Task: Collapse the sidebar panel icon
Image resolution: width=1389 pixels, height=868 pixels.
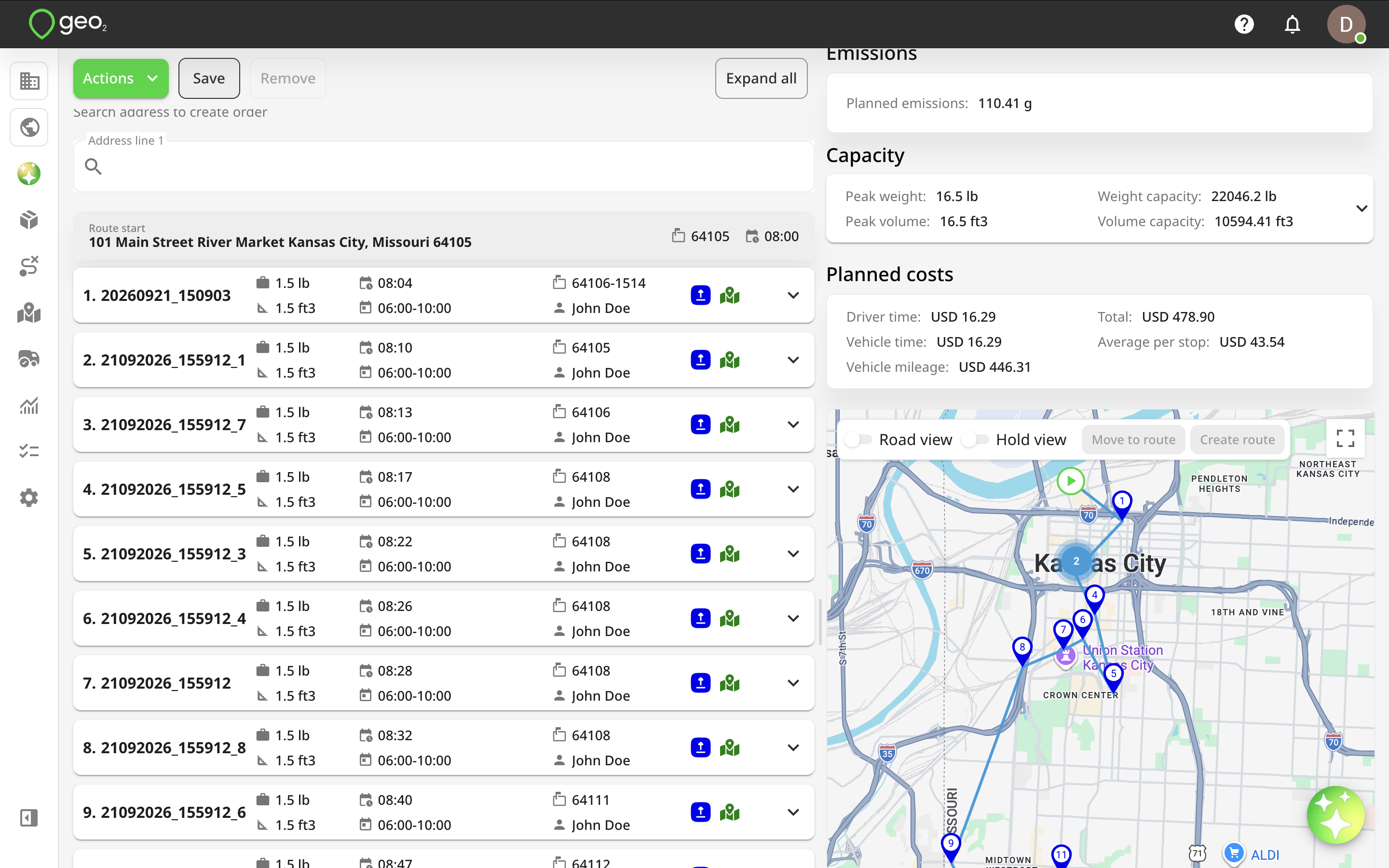Action: (x=29, y=817)
